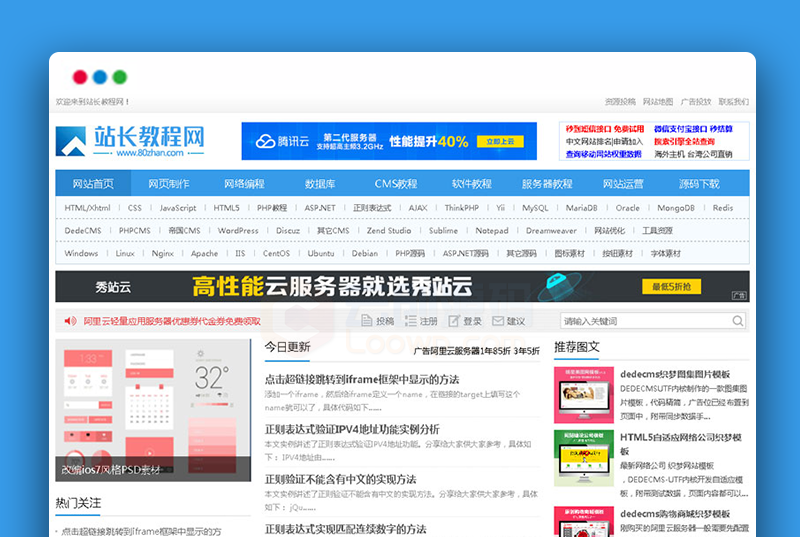This screenshot has width=800, height=537.
Task: Click the 建议 envelope icon
Action: tap(497, 321)
